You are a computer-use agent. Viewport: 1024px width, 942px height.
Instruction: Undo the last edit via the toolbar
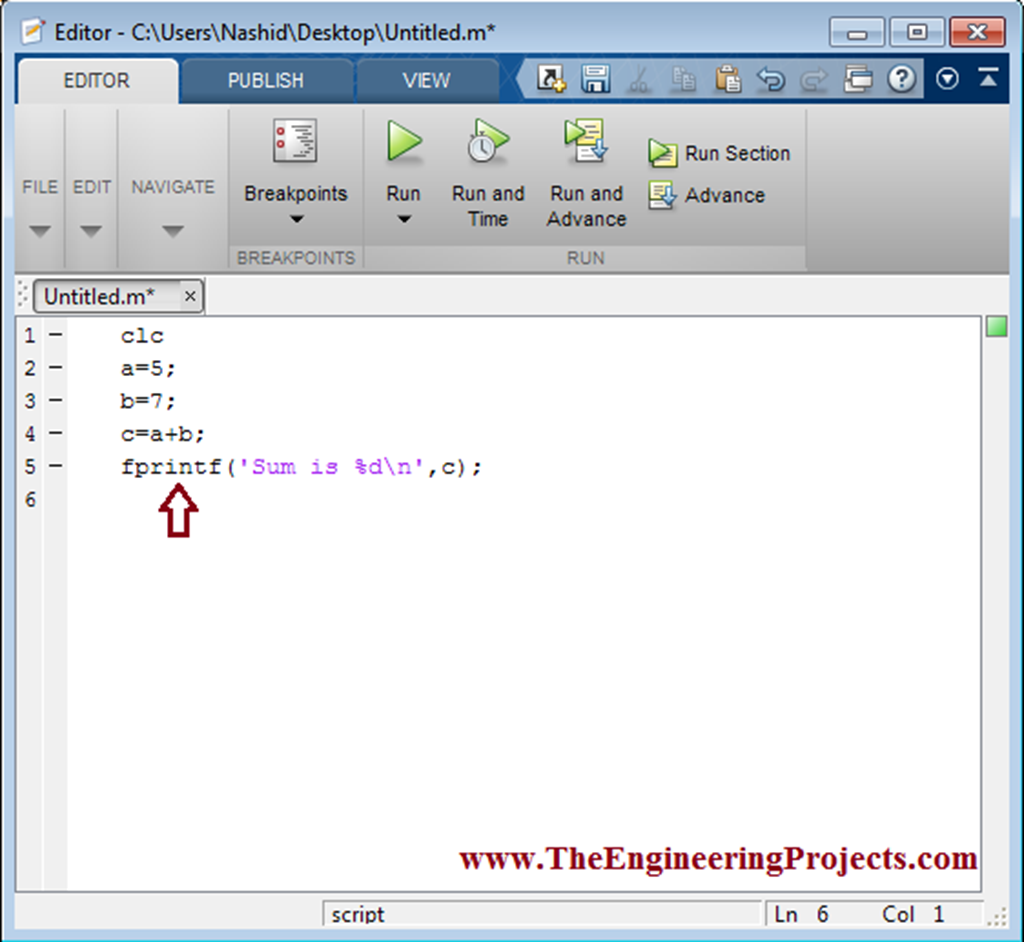[771, 79]
